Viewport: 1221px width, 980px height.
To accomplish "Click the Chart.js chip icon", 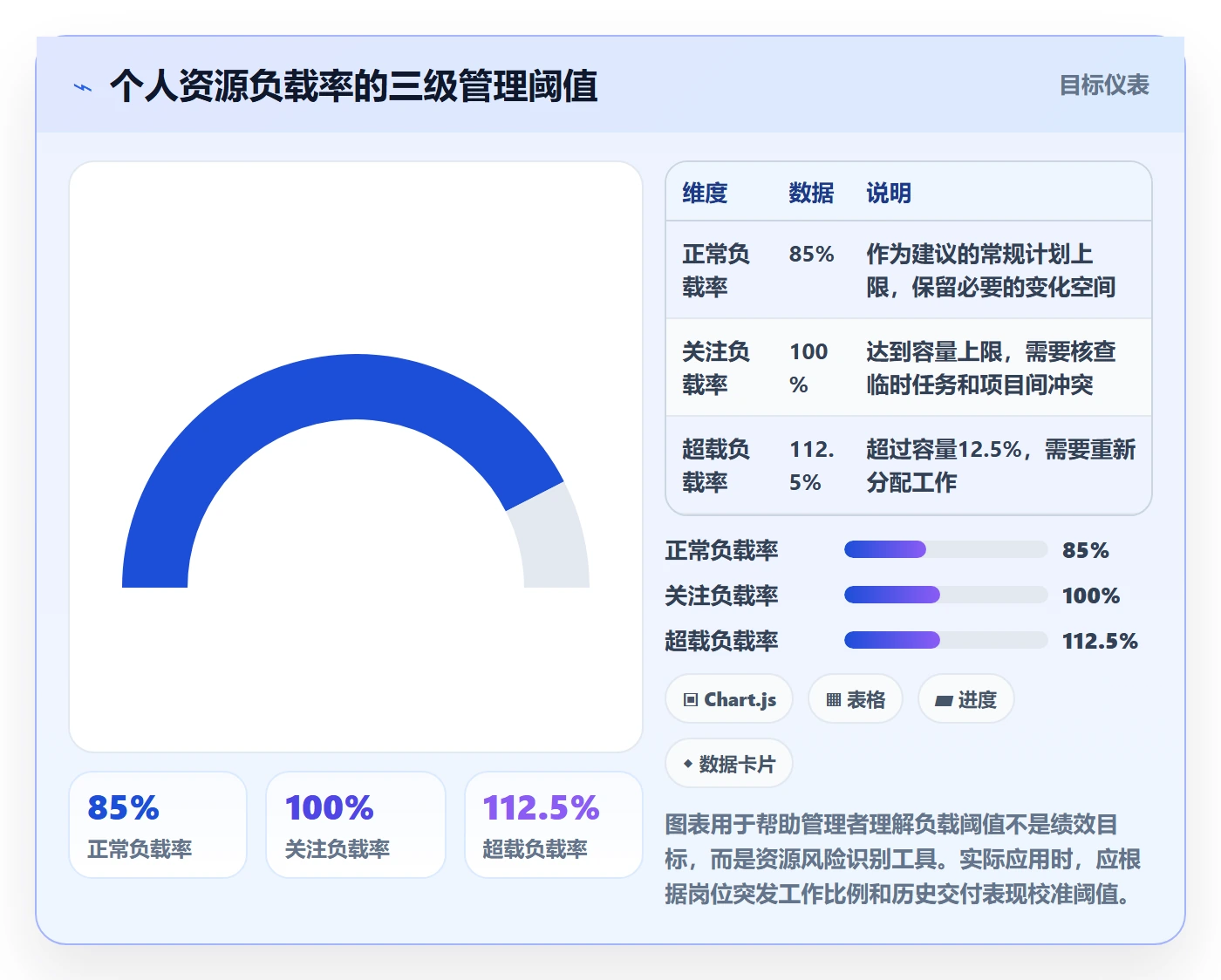I will point(691,699).
